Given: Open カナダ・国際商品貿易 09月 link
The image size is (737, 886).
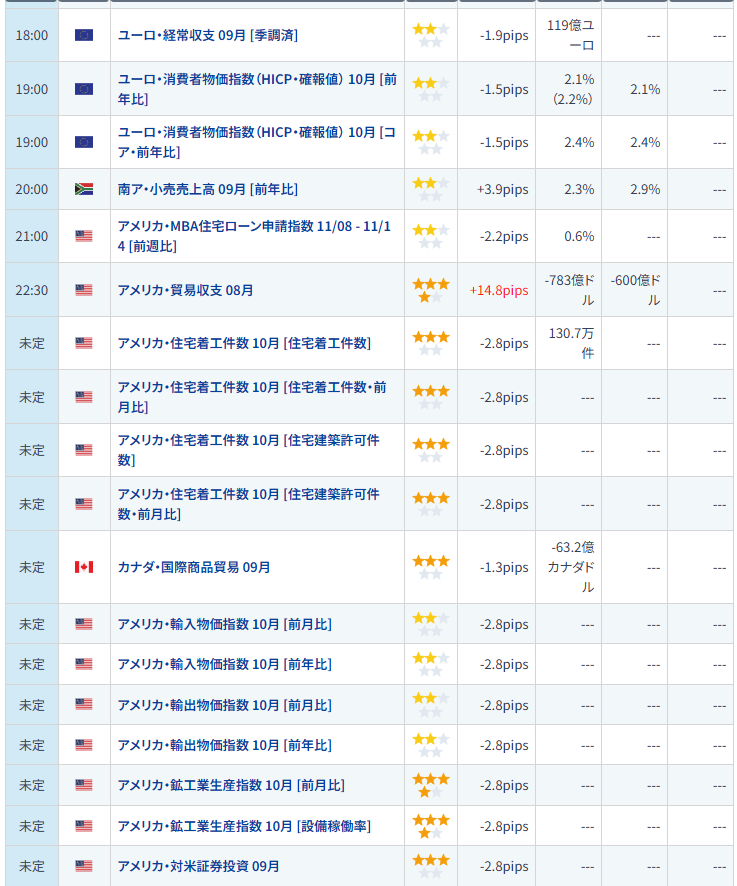Looking at the screenshot, I should point(194,567).
